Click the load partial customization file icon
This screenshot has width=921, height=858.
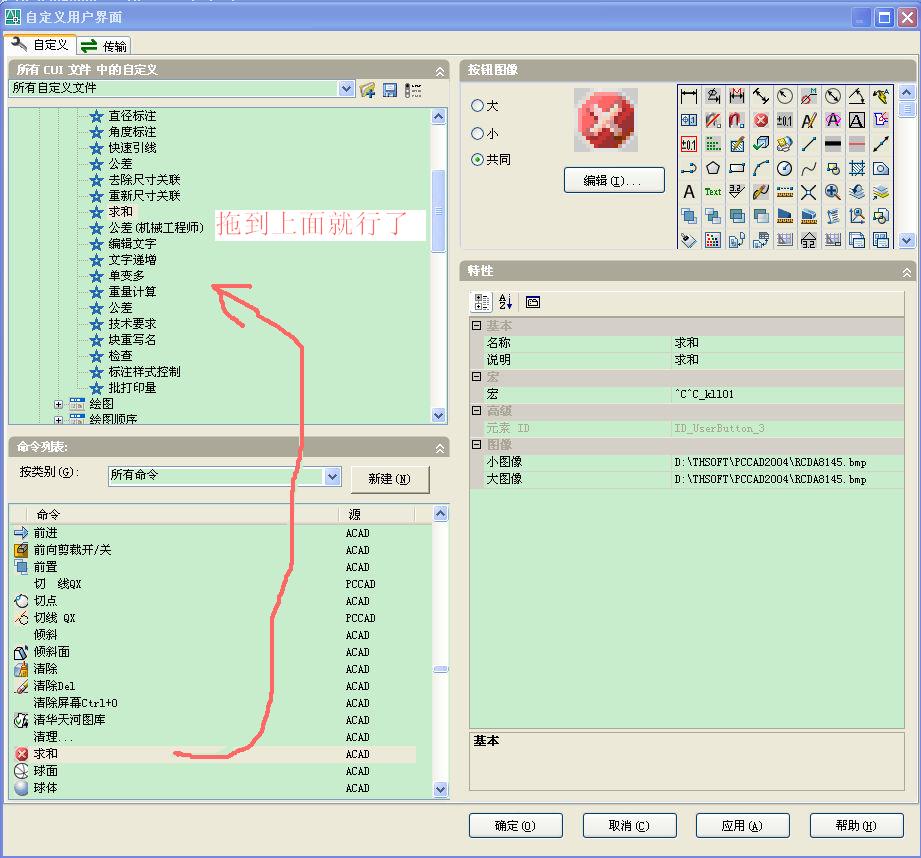coord(368,90)
